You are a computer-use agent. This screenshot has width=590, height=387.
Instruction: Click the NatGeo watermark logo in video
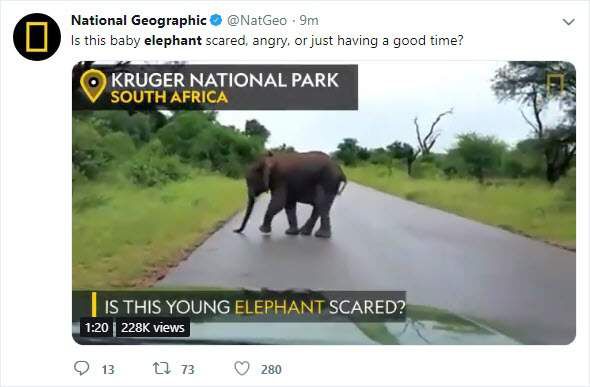pyautogui.click(x=555, y=85)
